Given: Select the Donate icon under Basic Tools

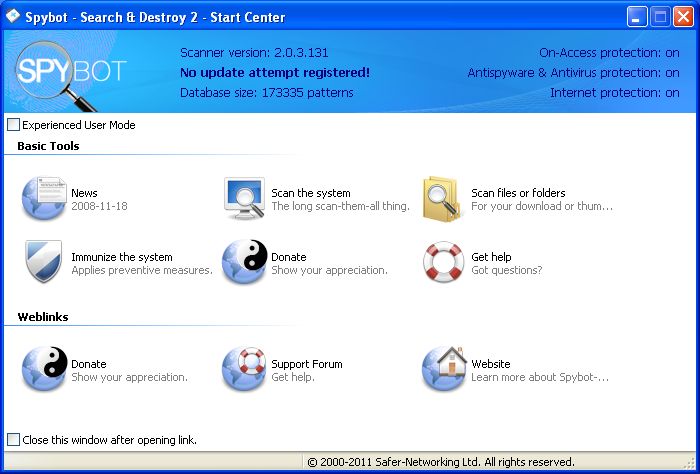Looking at the screenshot, I should (243, 263).
